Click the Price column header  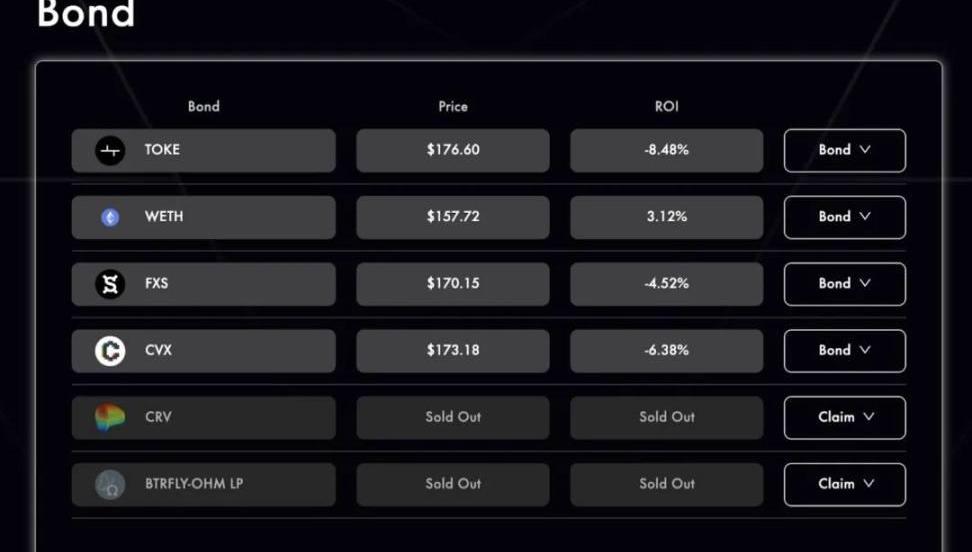click(453, 107)
